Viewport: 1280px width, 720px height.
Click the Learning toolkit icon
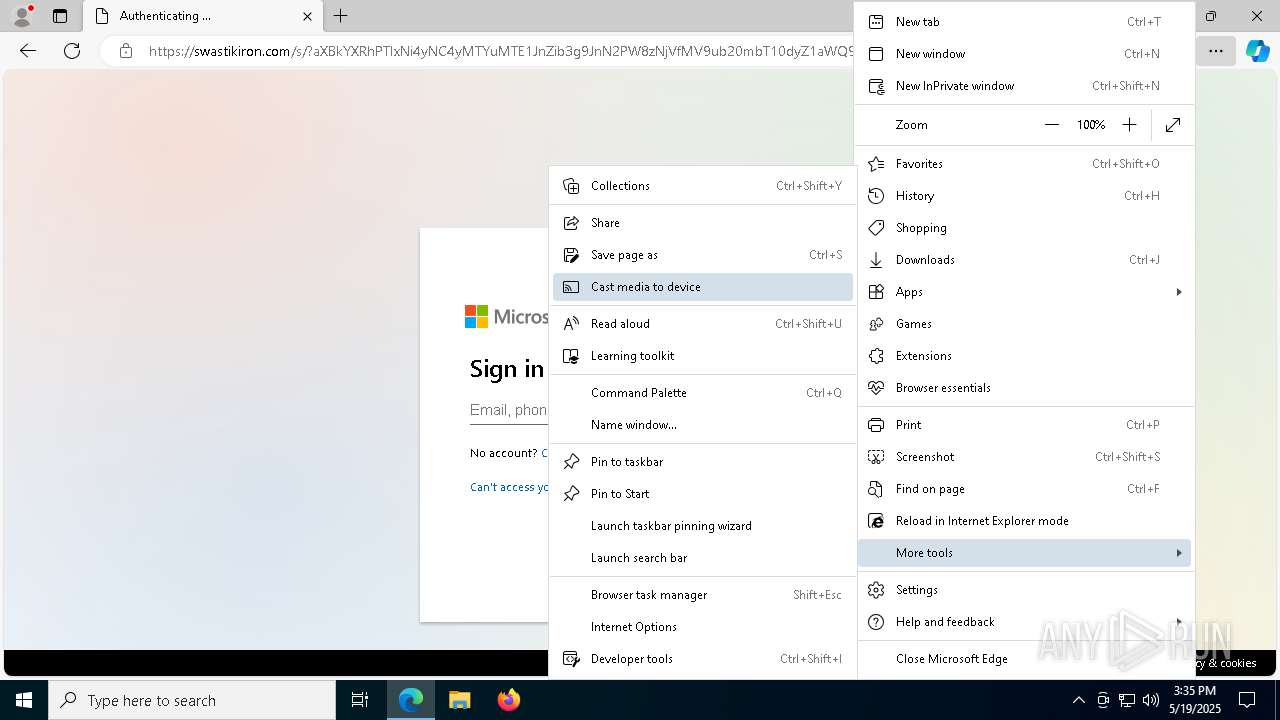571,356
